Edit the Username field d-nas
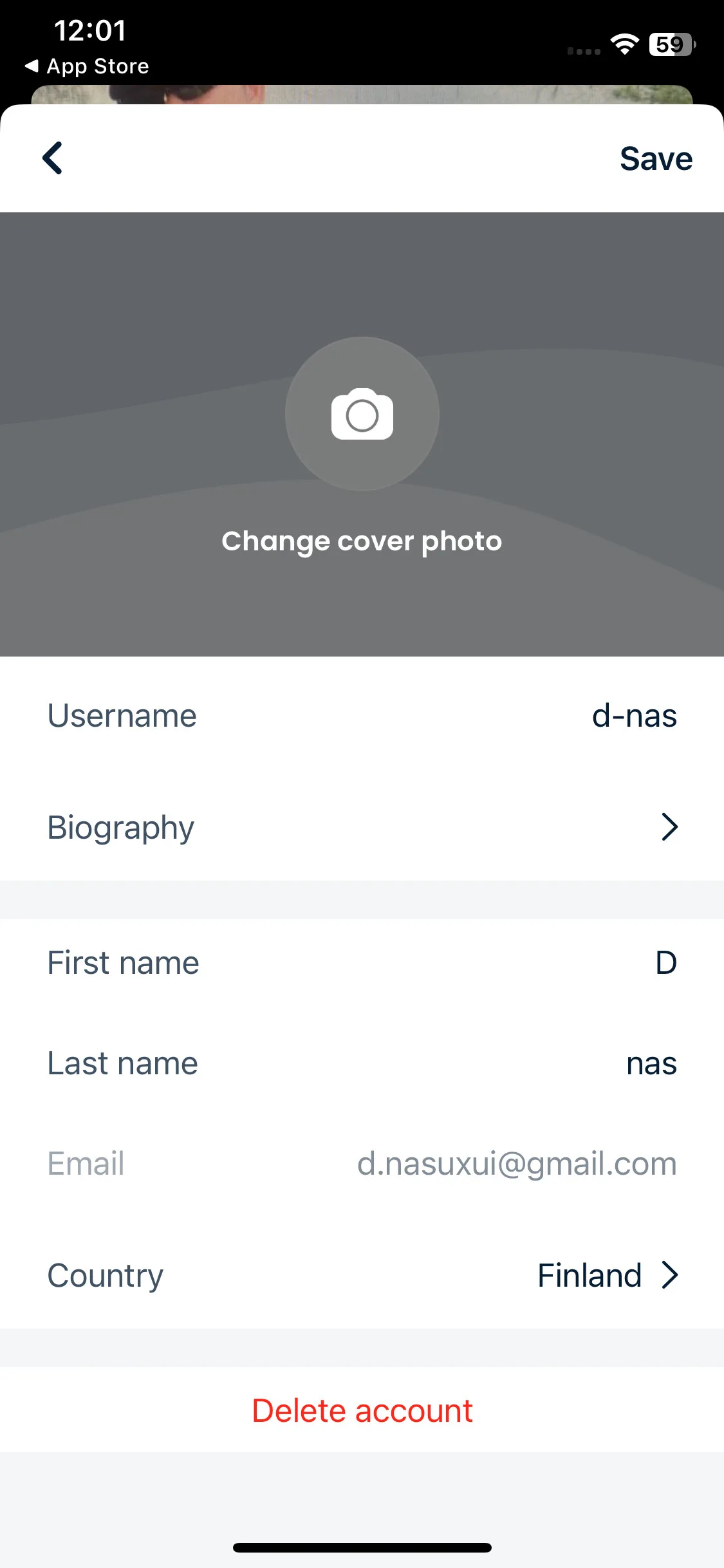This screenshot has height=1568, width=724. pyautogui.click(x=634, y=716)
